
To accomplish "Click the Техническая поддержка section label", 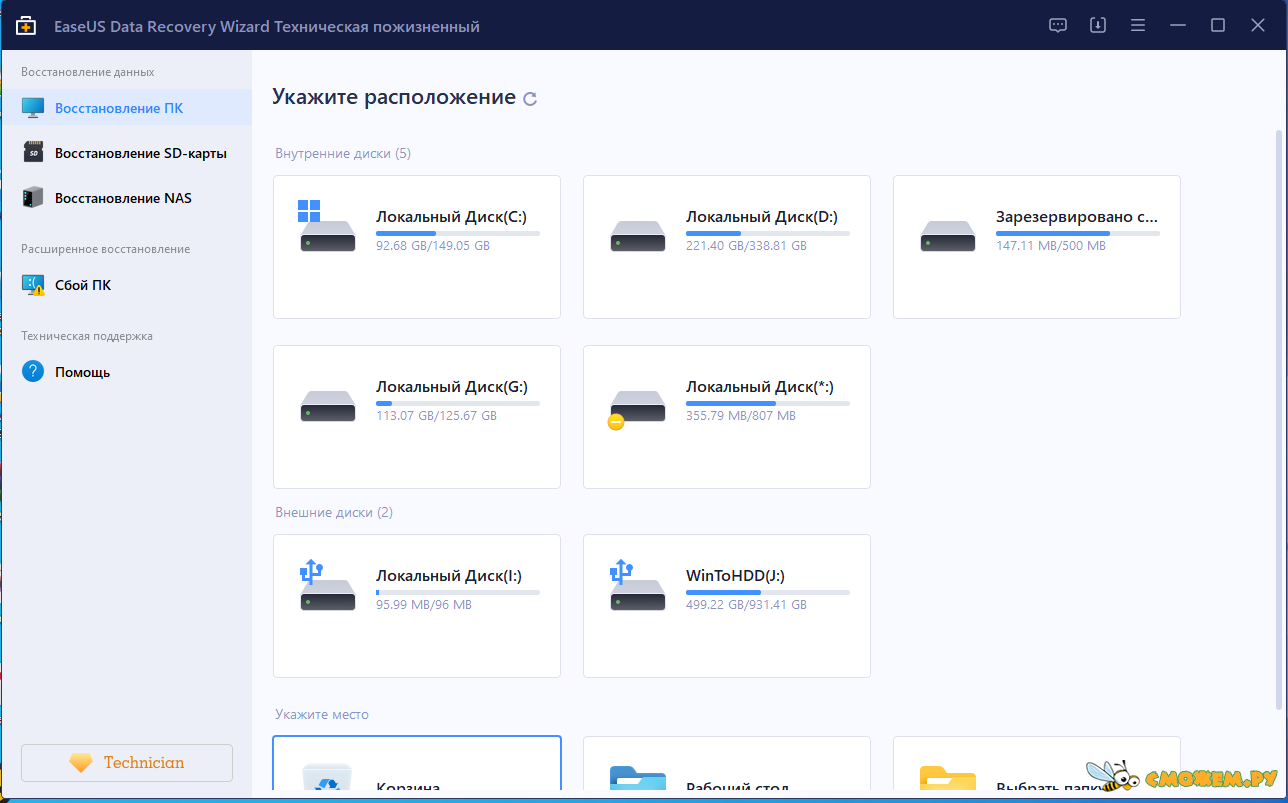I will (x=87, y=337).
